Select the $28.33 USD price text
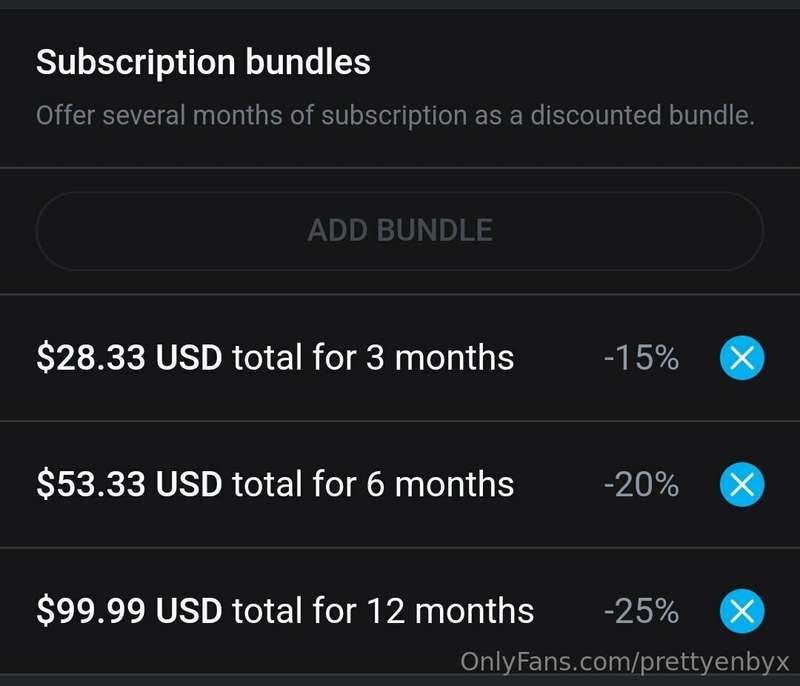The height and width of the screenshot is (686, 800). pos(129,357)
